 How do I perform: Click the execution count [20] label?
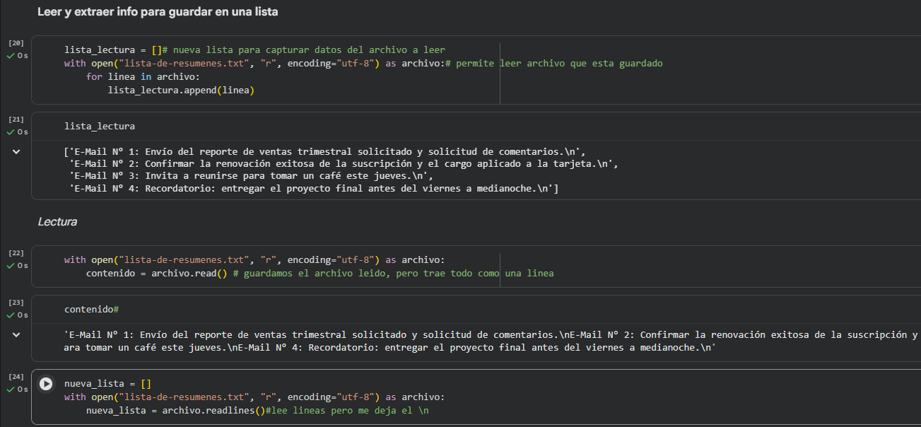coord(16,43)
